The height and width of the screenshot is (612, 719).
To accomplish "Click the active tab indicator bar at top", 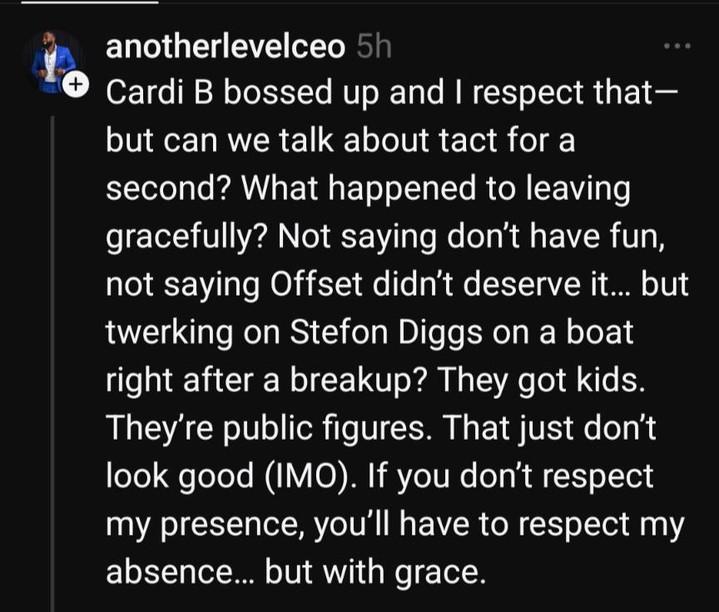I will coord(90,2).
